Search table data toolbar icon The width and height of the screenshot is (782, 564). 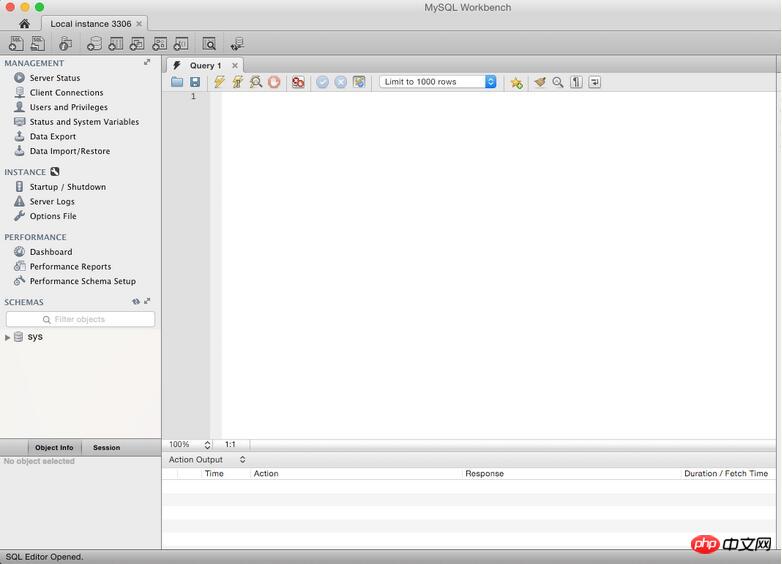point(209,44)
